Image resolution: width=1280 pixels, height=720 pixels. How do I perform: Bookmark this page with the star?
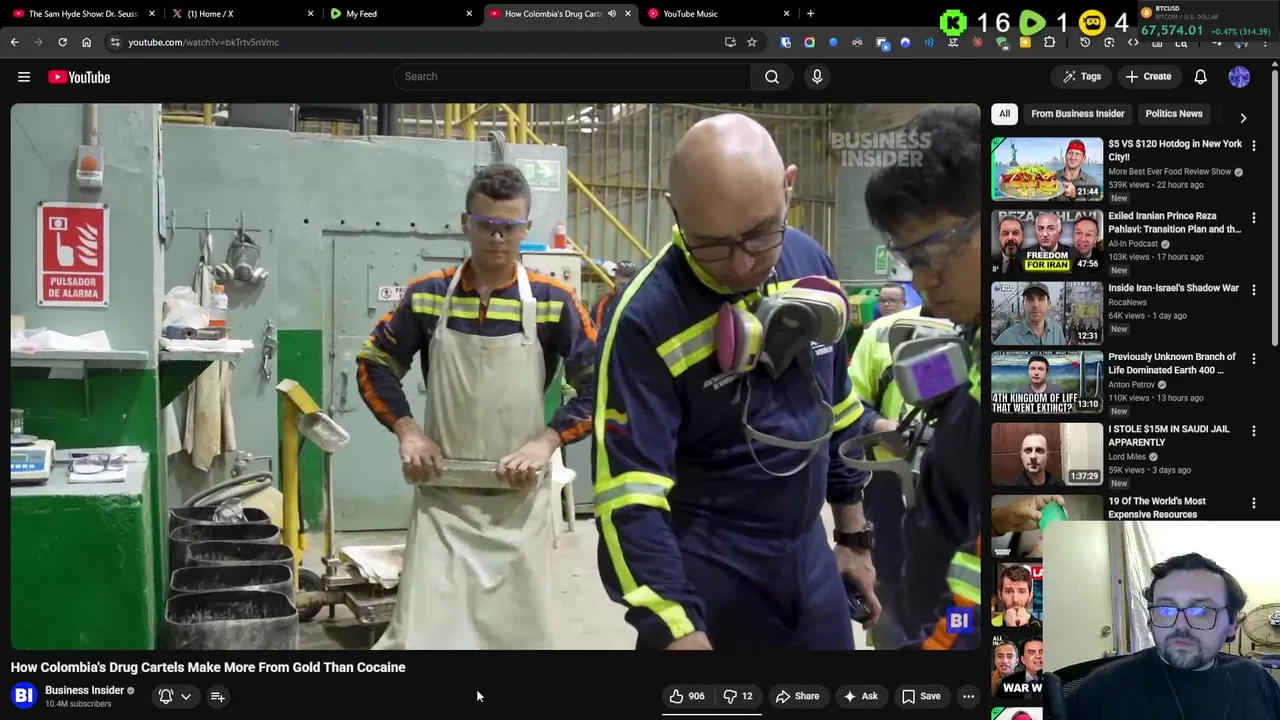click(752, 42)
